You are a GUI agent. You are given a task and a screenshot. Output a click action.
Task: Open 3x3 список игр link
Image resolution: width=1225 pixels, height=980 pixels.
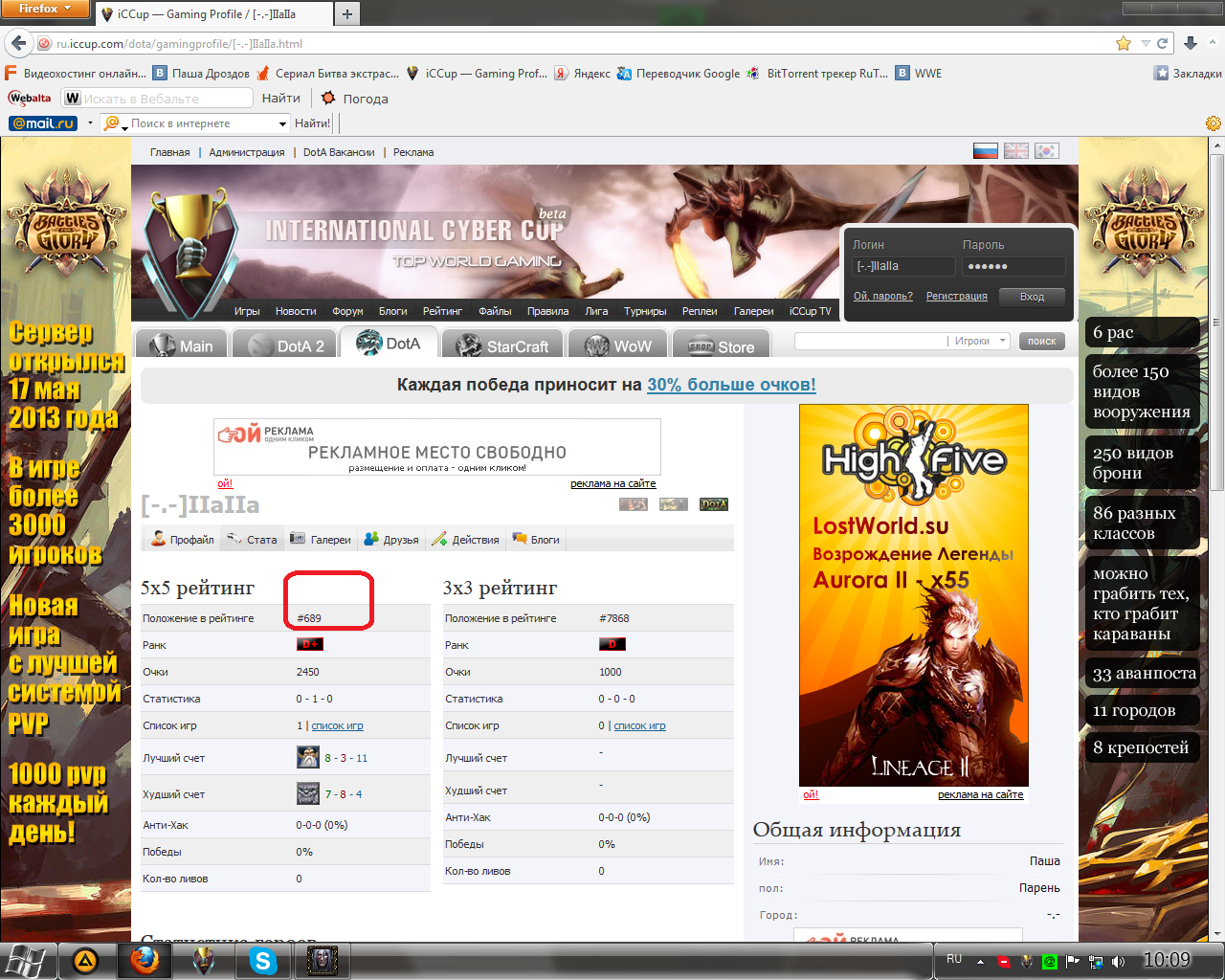click(639, 725)
